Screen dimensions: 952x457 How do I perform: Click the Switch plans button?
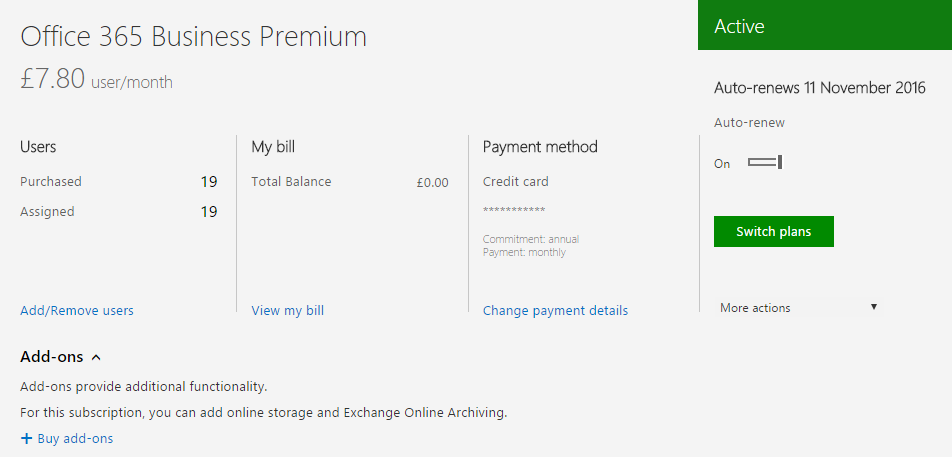(774, 231)
